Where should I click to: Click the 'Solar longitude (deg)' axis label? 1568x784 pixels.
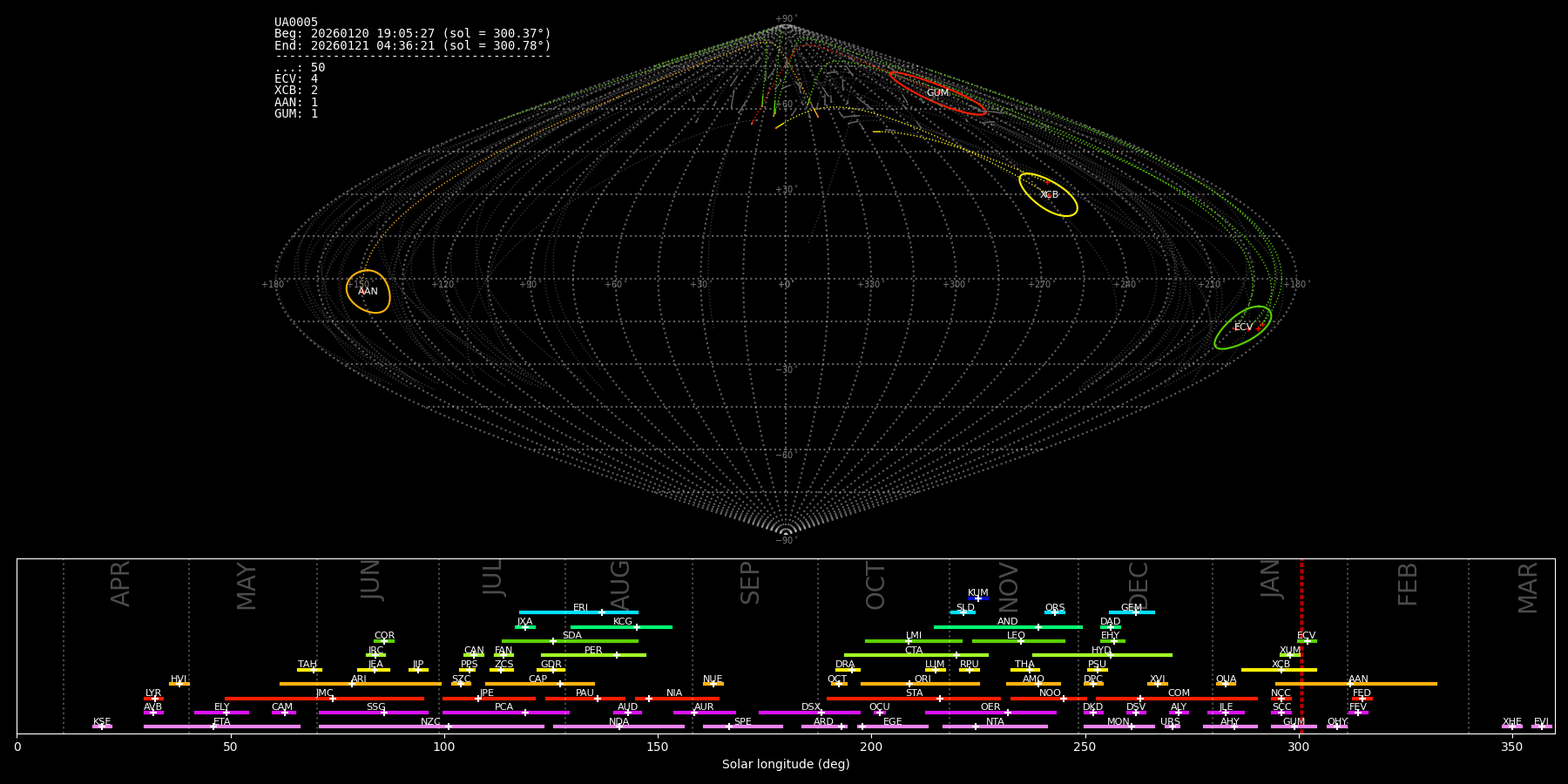click(785, 765)
